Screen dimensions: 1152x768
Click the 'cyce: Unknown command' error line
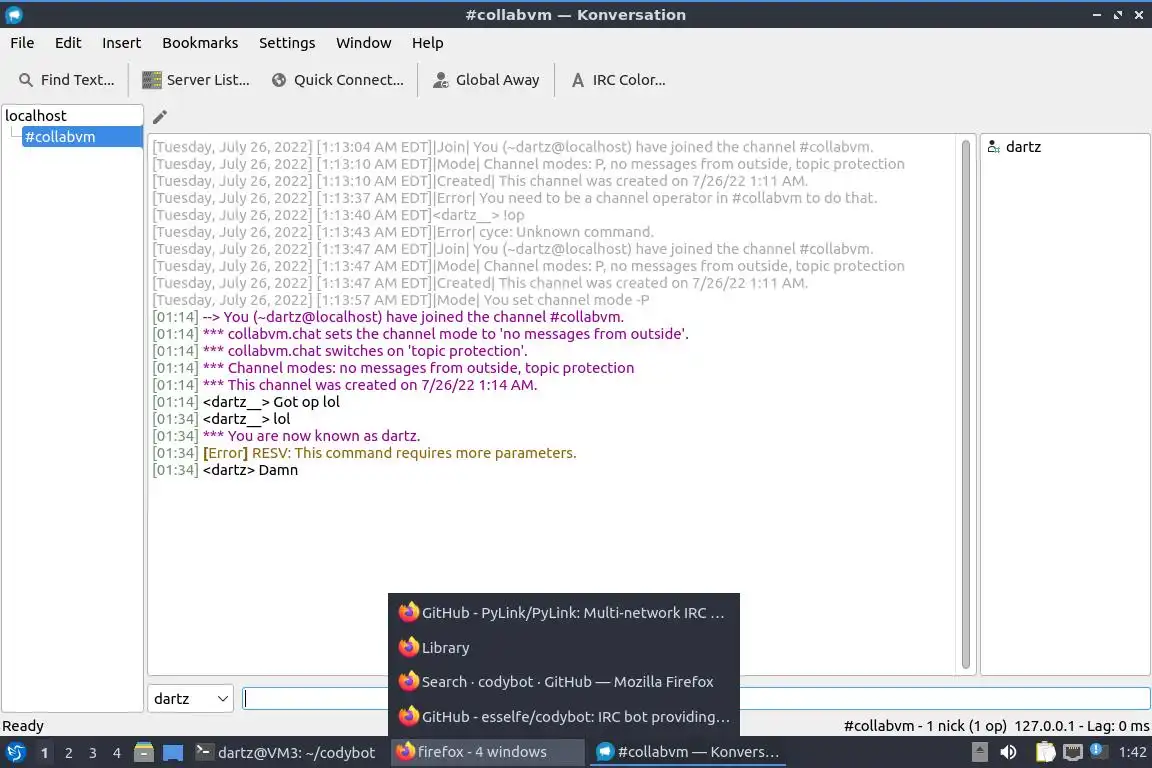[x=403, y=232]
